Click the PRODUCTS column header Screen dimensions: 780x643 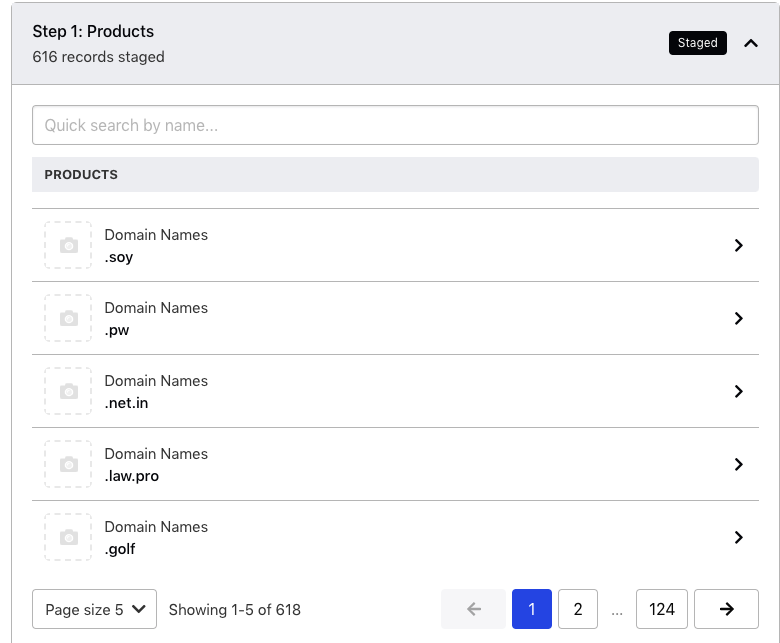pos(82,174)
